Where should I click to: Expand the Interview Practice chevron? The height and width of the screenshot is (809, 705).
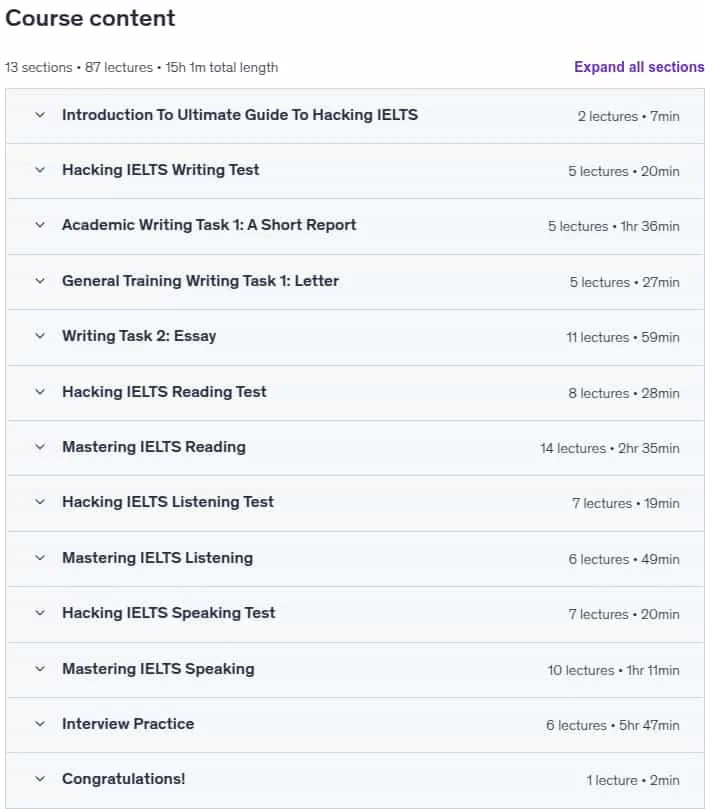coord(40,724)
